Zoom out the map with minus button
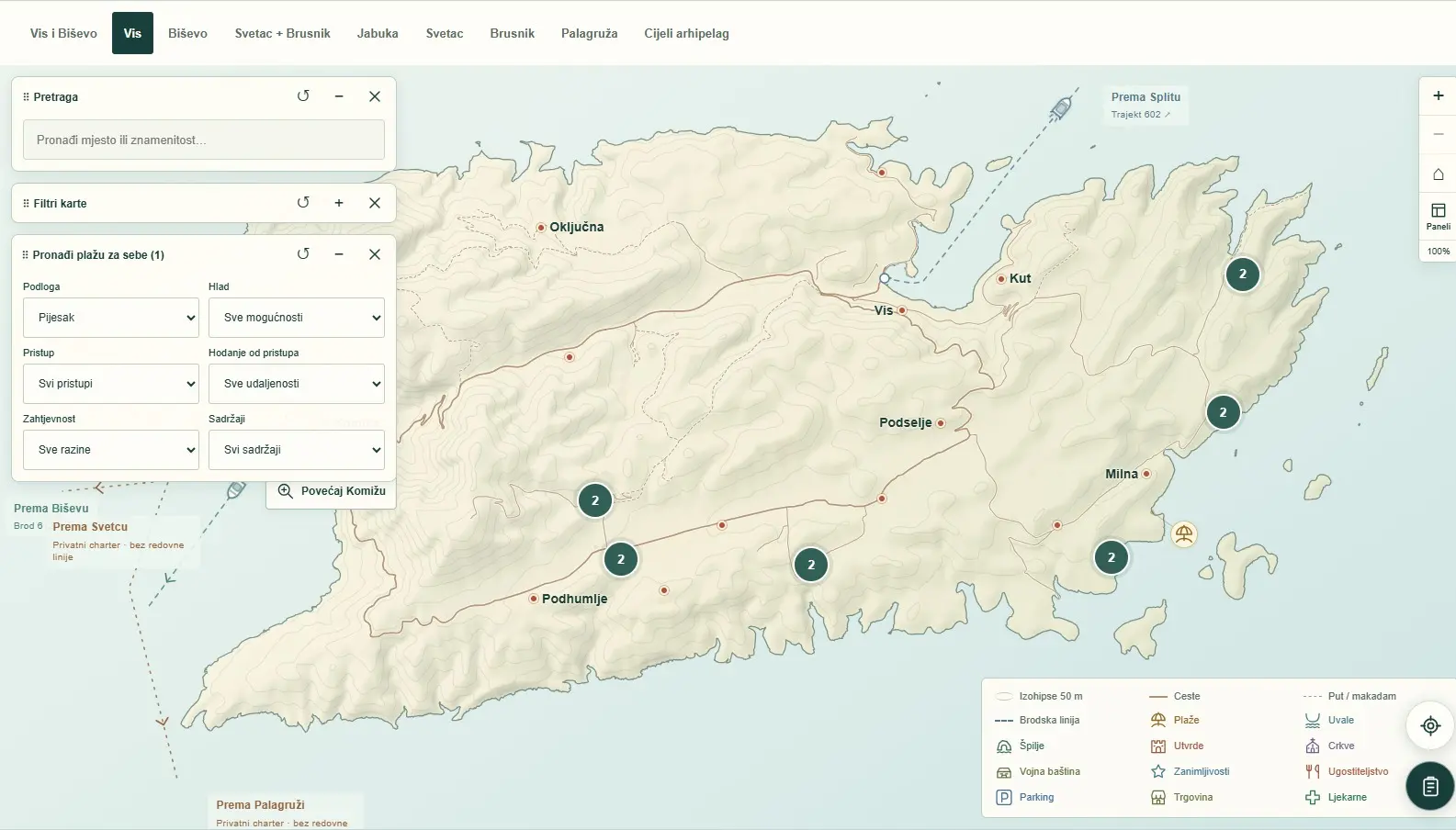 coord(1439,134)
